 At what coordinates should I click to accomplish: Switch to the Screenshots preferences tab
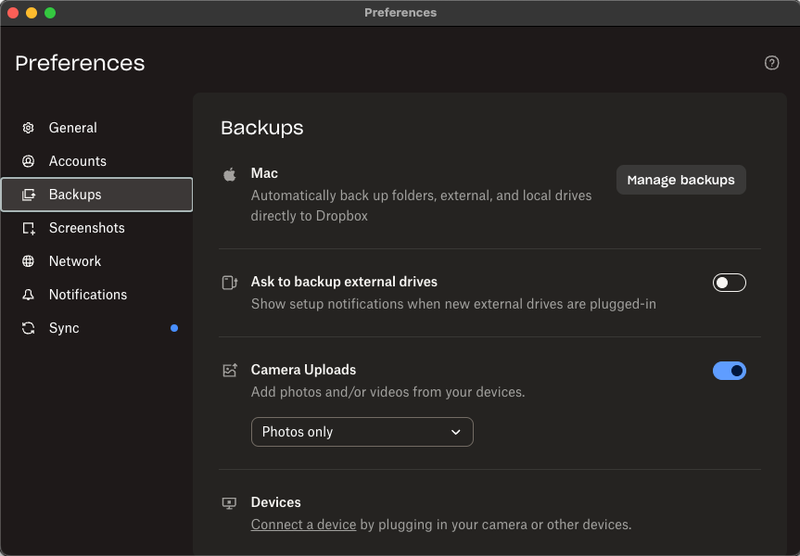(x=87, y=228)
